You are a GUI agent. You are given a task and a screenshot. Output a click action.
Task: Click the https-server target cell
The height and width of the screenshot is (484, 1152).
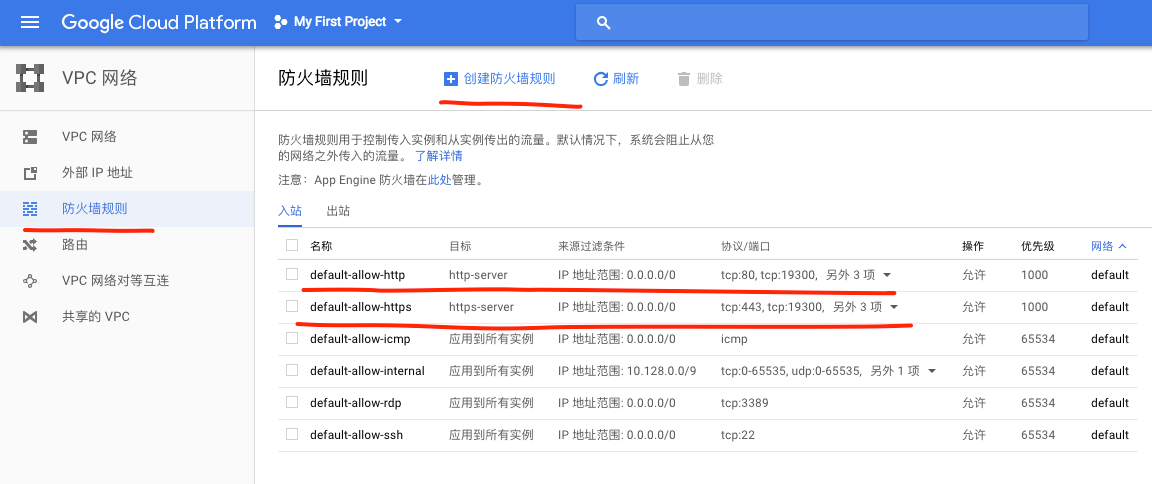tap(481, 306)
